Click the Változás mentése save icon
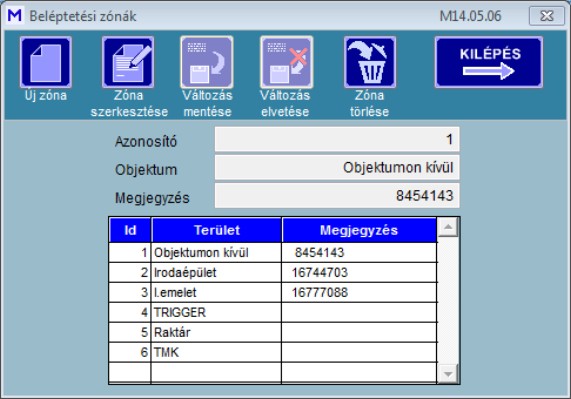571x399 pixels. pos(207,62)
